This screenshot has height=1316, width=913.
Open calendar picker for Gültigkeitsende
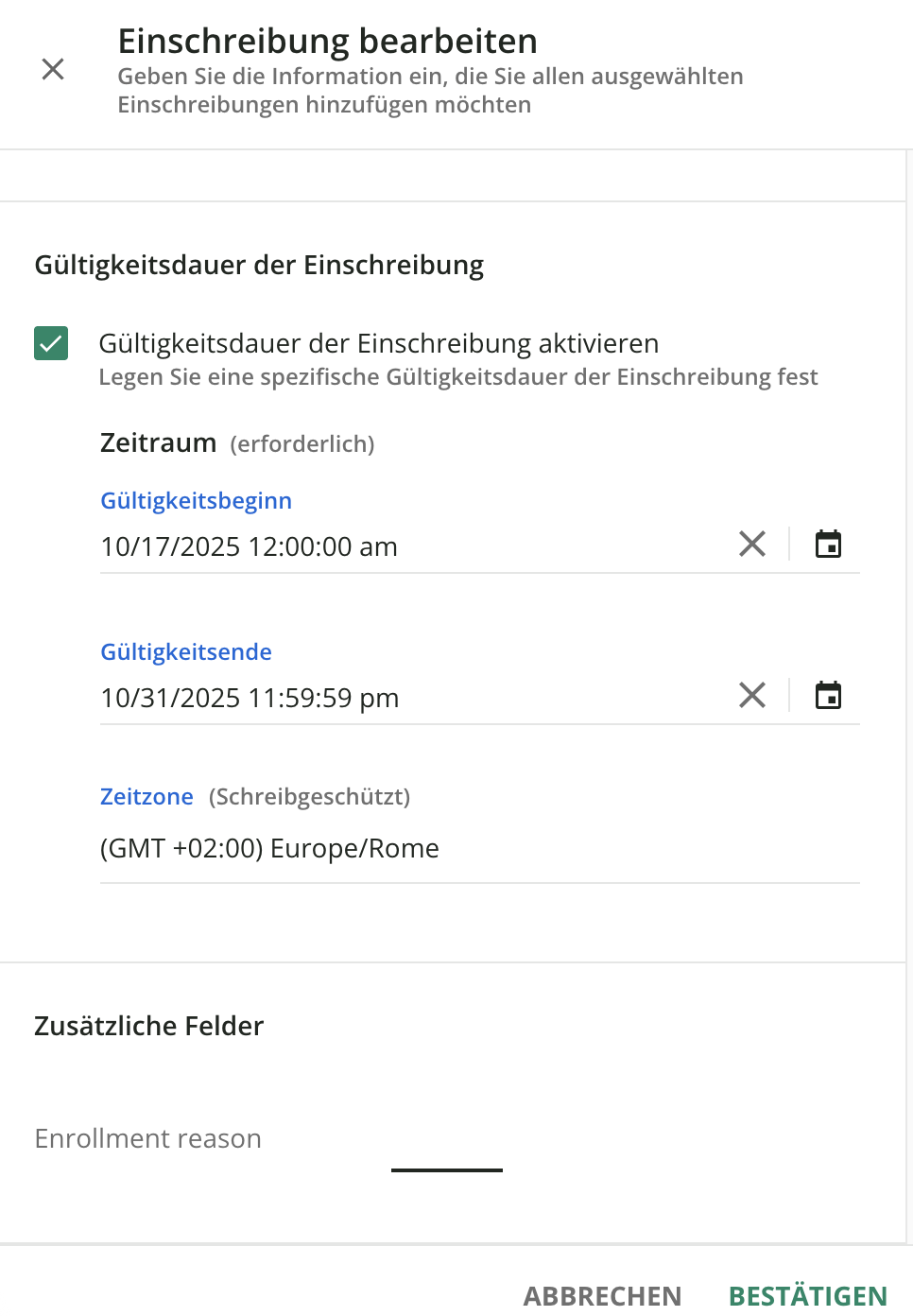click(828, 696)
